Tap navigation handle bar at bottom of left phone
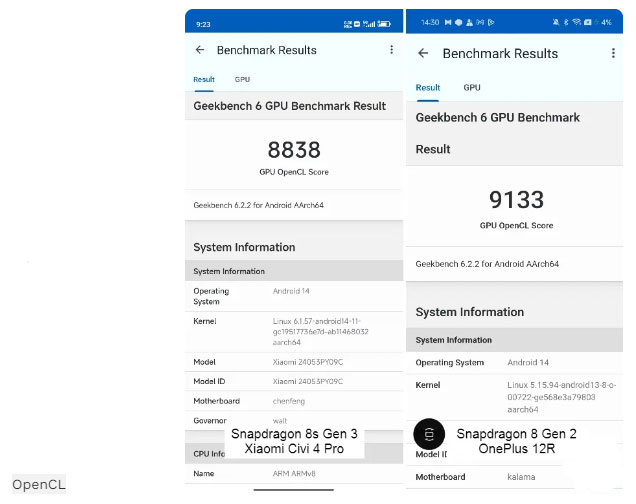Viewport: 636px width, 504px height. point(294,490)
